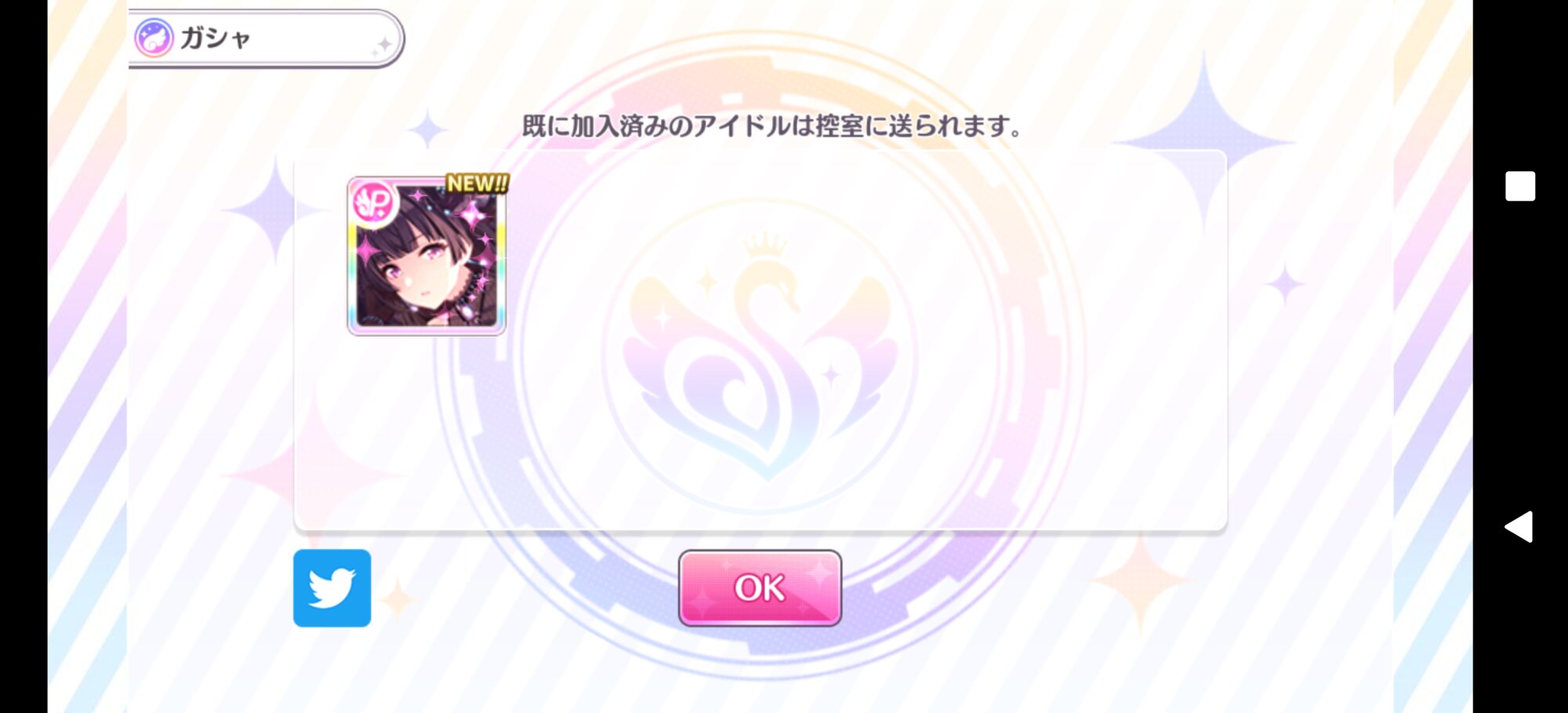Image resolution: width=1568 pixels, height=713 pixels.
Task: Tap the small orange star beside Twitter button
Action: click(399, 600)
